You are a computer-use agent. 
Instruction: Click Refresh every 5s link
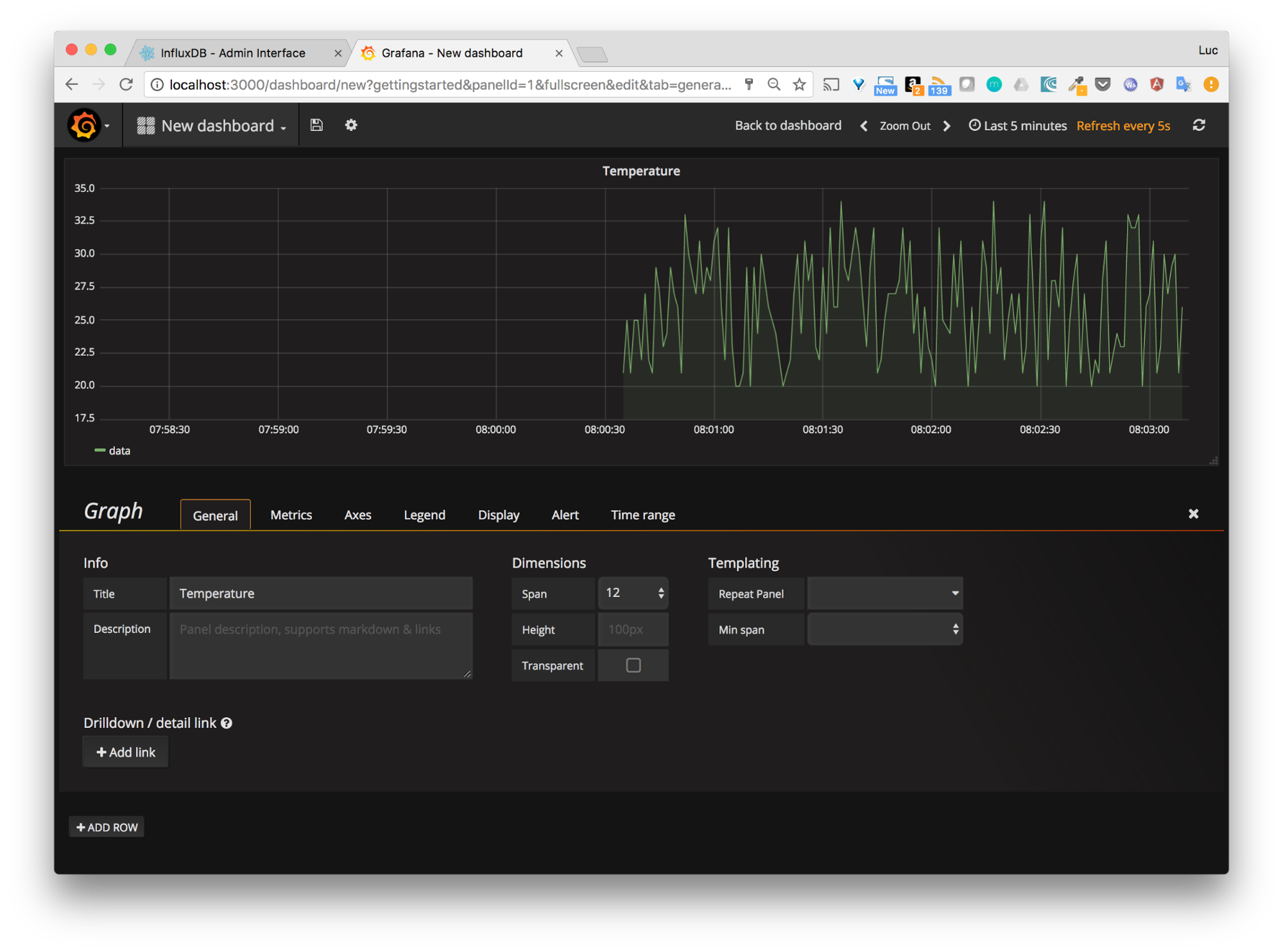click(x=1123, y=125)
